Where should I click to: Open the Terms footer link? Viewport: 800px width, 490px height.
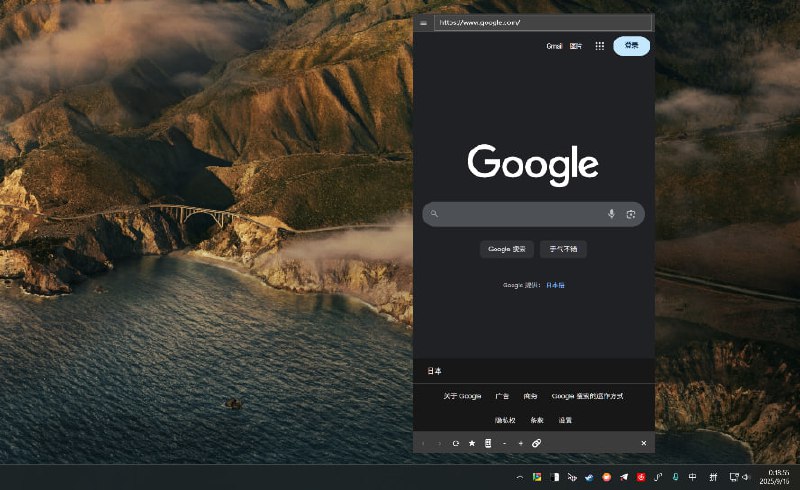537,421
